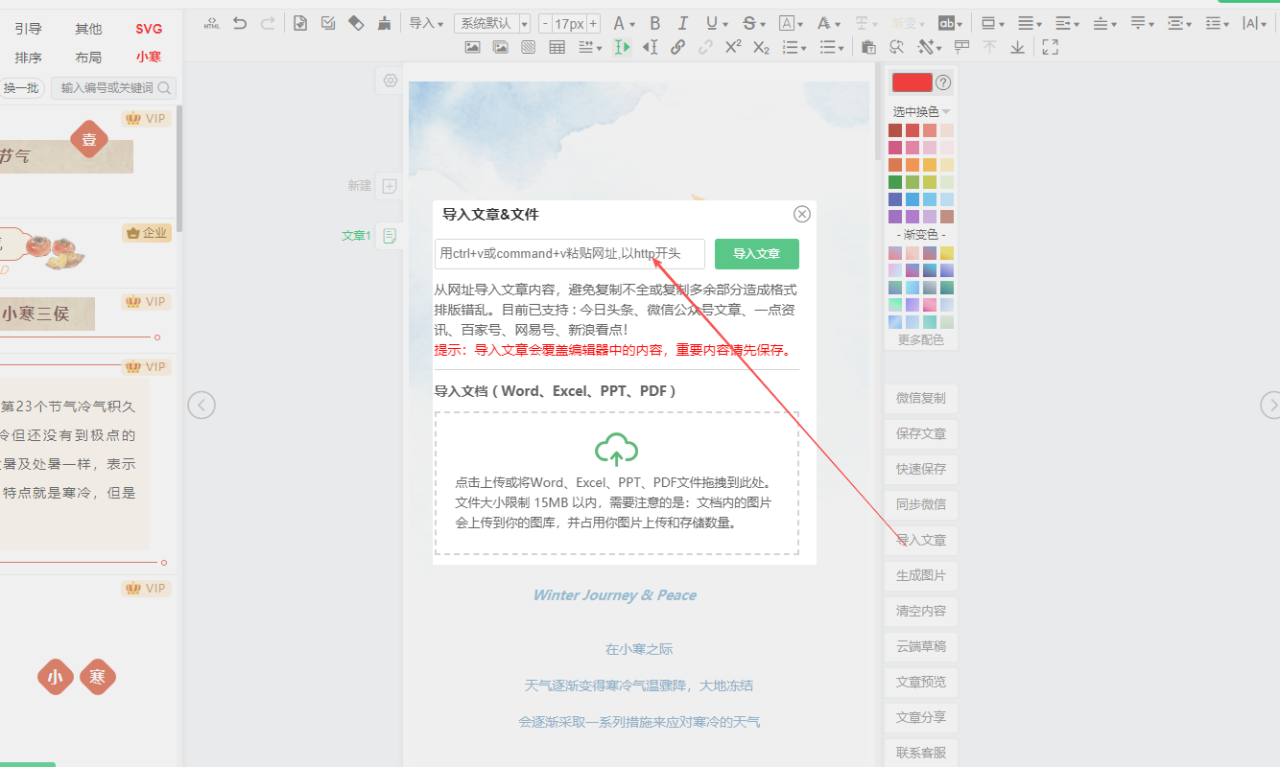
Task: Click the superscript X² icon
Action: [733, 47]
